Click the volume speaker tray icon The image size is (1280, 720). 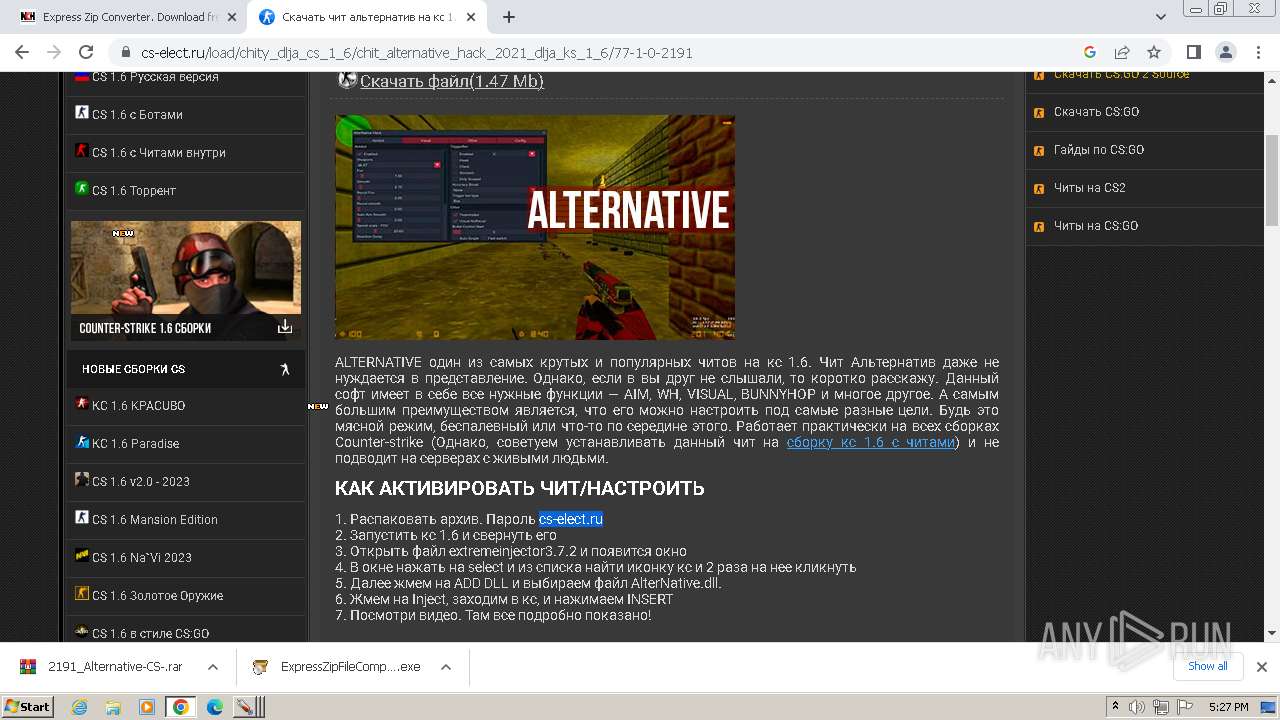click(x=1136, y=707)
